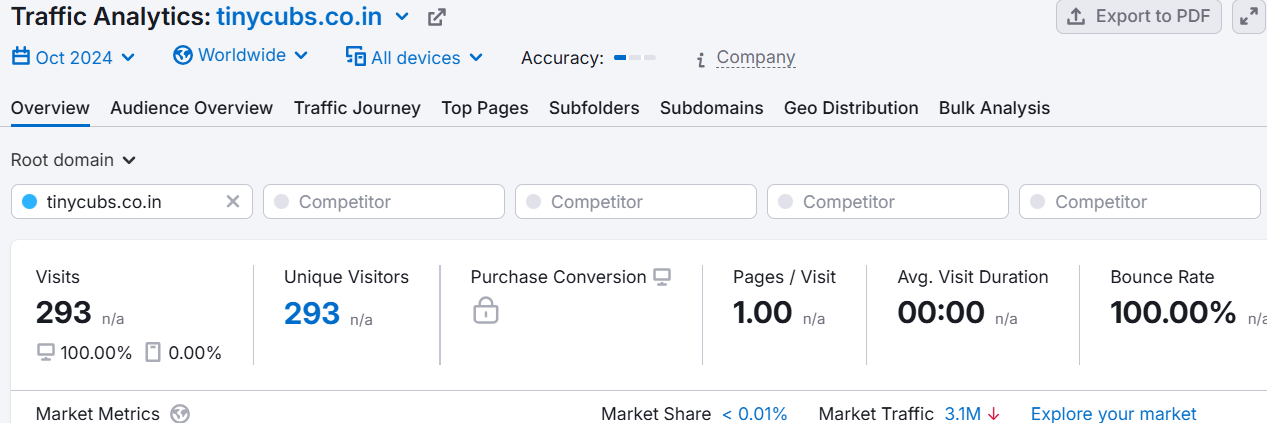The image size is (1267, 423).
Task: Expand the Root domain selector
Action: coord(74,160)
